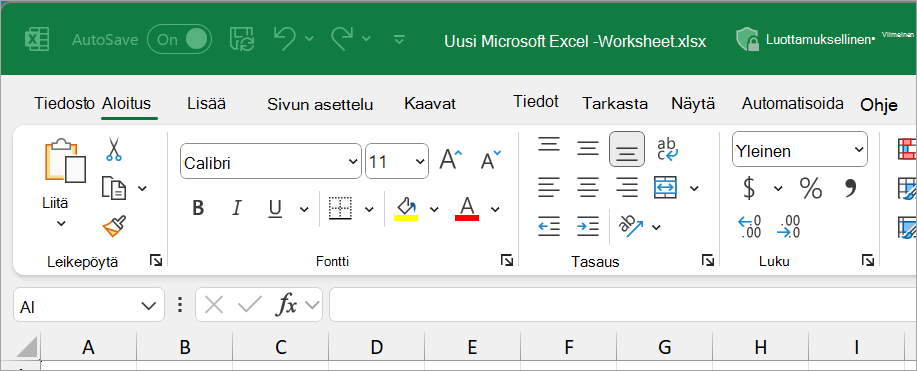Click the dollar Accounting format icon

point(749,188)
